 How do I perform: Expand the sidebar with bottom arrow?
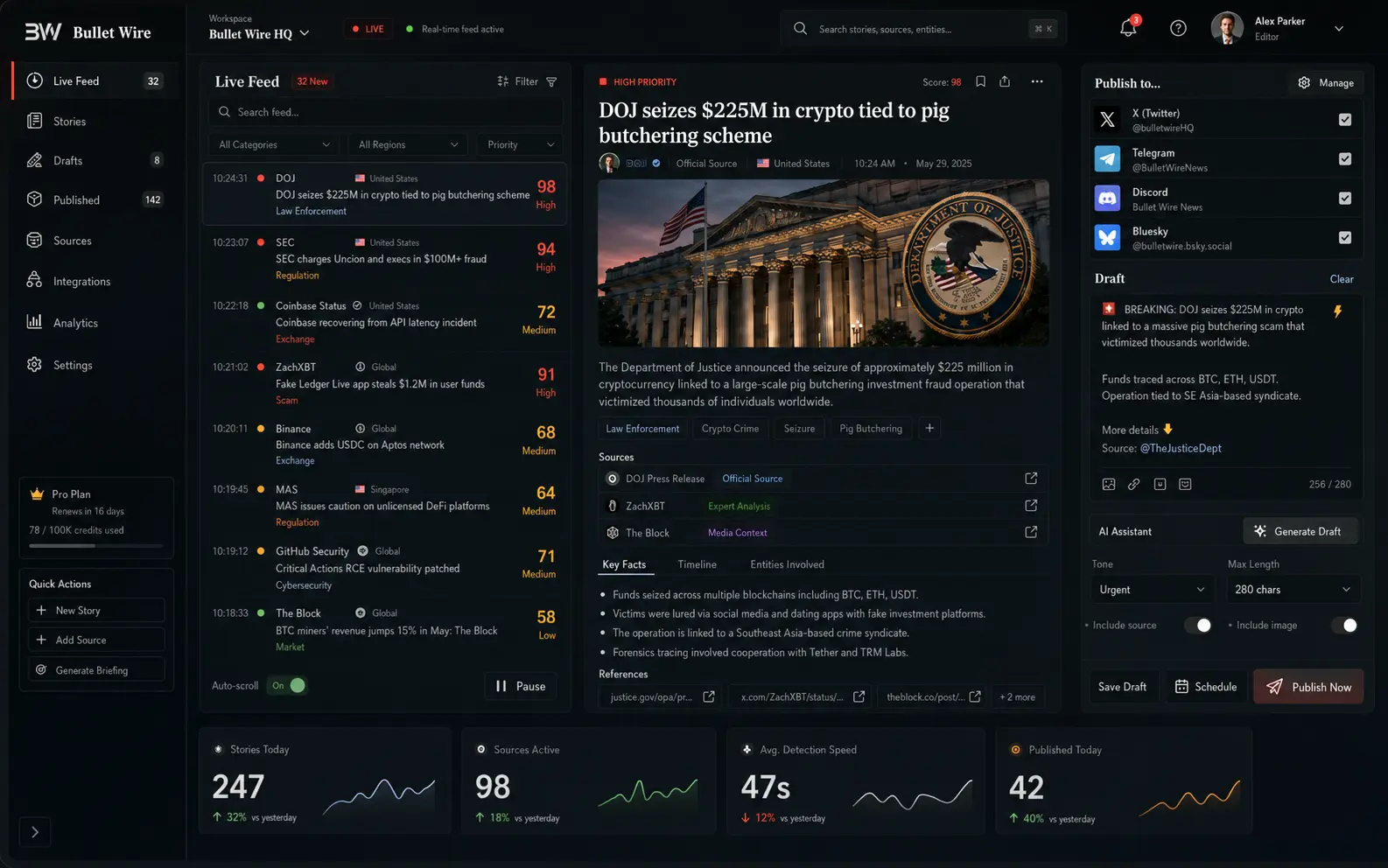[35, 832]
